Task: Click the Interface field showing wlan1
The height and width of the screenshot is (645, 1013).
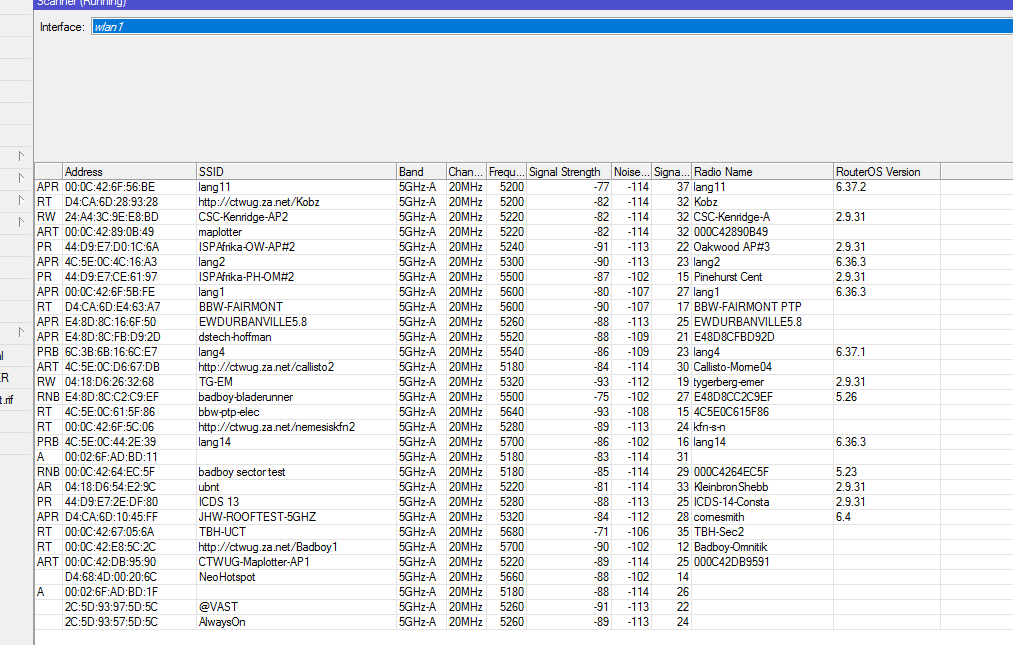Action: (x=550, y=27)
